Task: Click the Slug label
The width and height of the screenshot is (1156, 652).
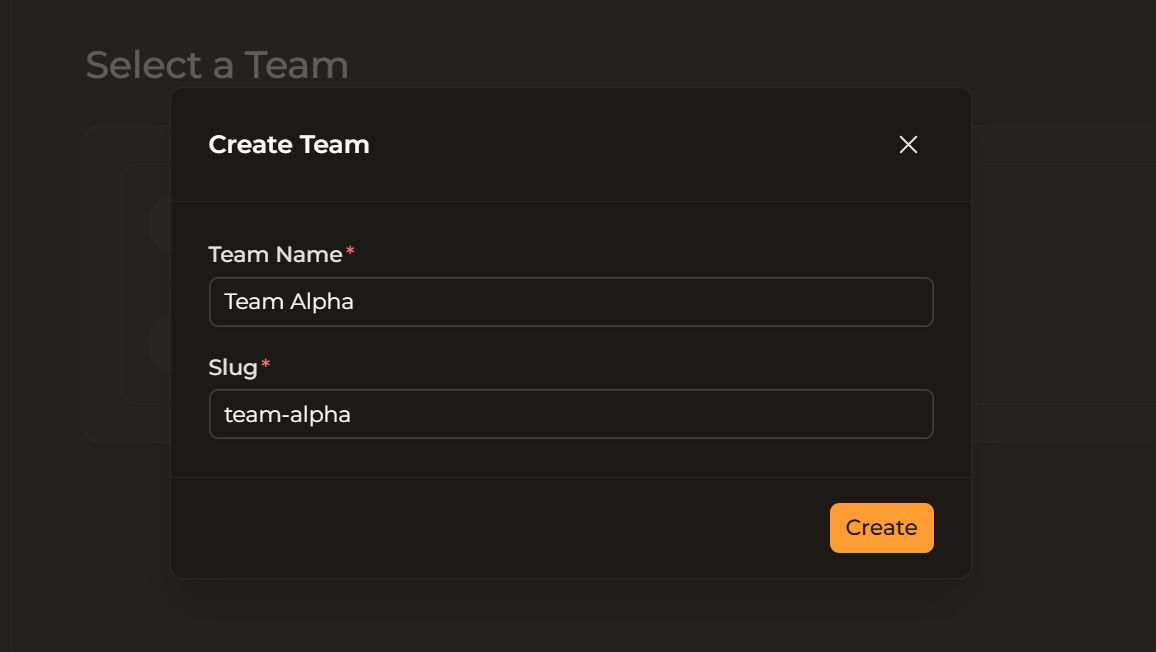Action: [x=231, y=367]
